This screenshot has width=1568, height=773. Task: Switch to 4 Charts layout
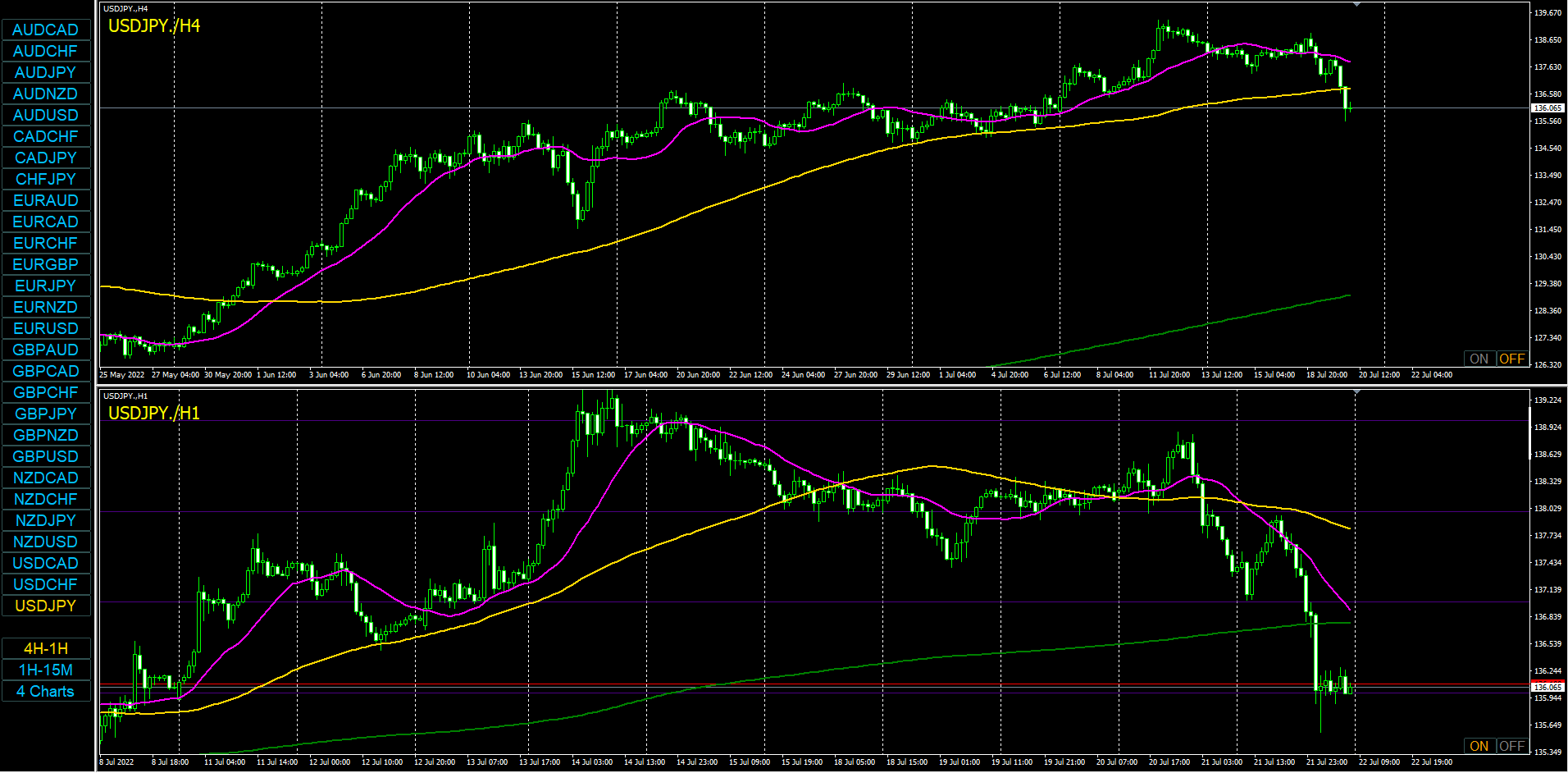pos(46,691)
